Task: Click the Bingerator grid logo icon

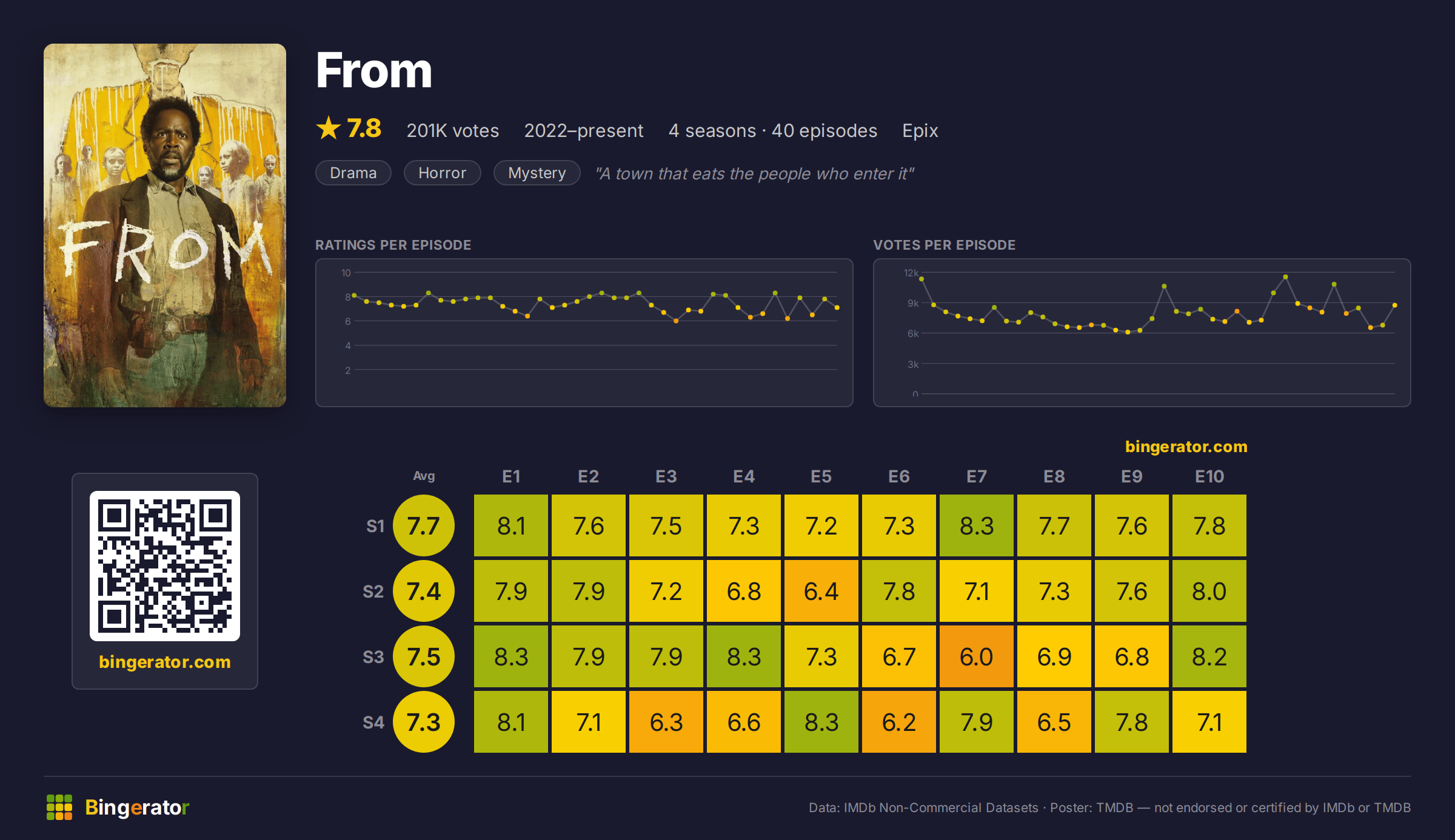Action: pos(59,807)
